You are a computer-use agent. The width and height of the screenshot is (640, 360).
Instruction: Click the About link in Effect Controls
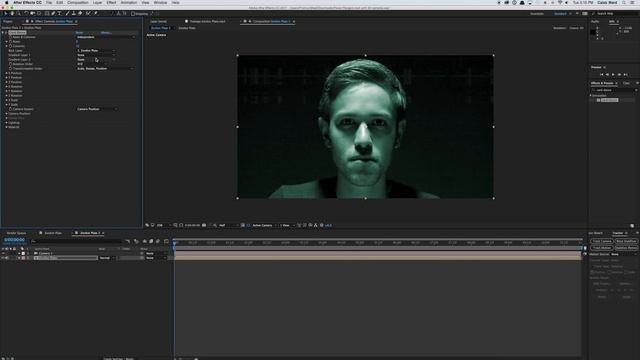click(106, 33)
